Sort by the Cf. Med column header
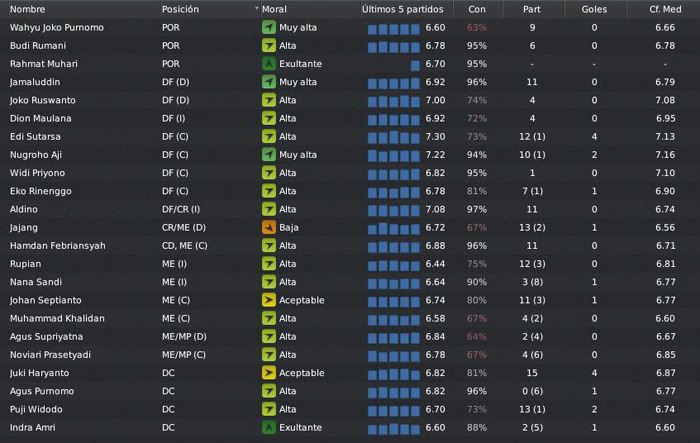The image size is (700, 443). [x=665, y=9]
